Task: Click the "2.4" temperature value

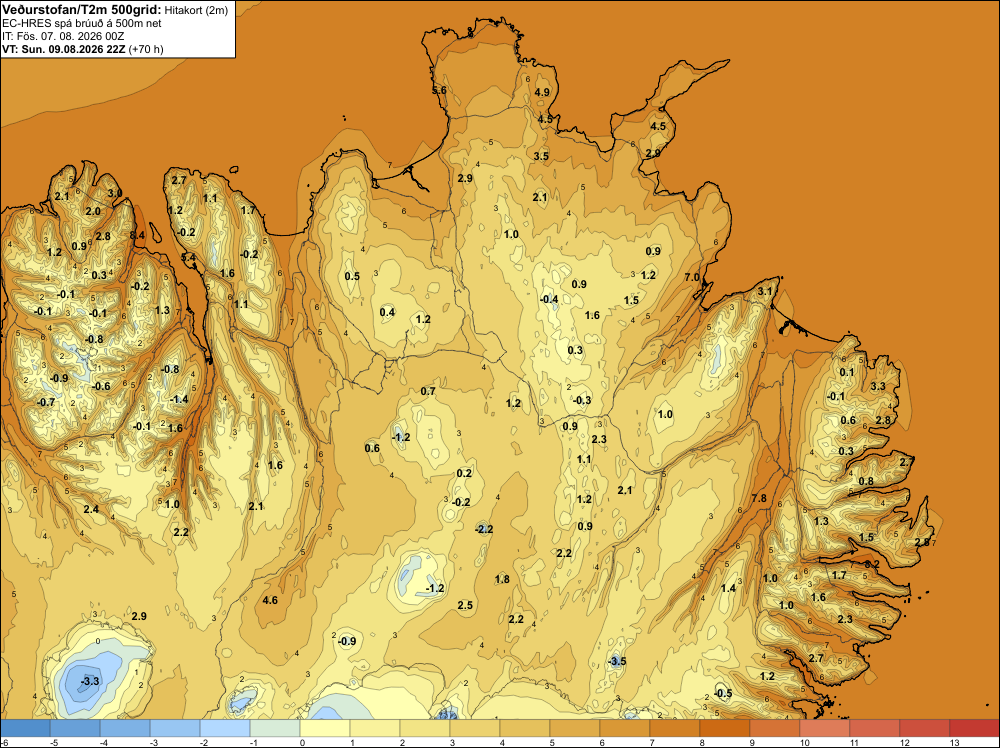Action: [91, 509]
